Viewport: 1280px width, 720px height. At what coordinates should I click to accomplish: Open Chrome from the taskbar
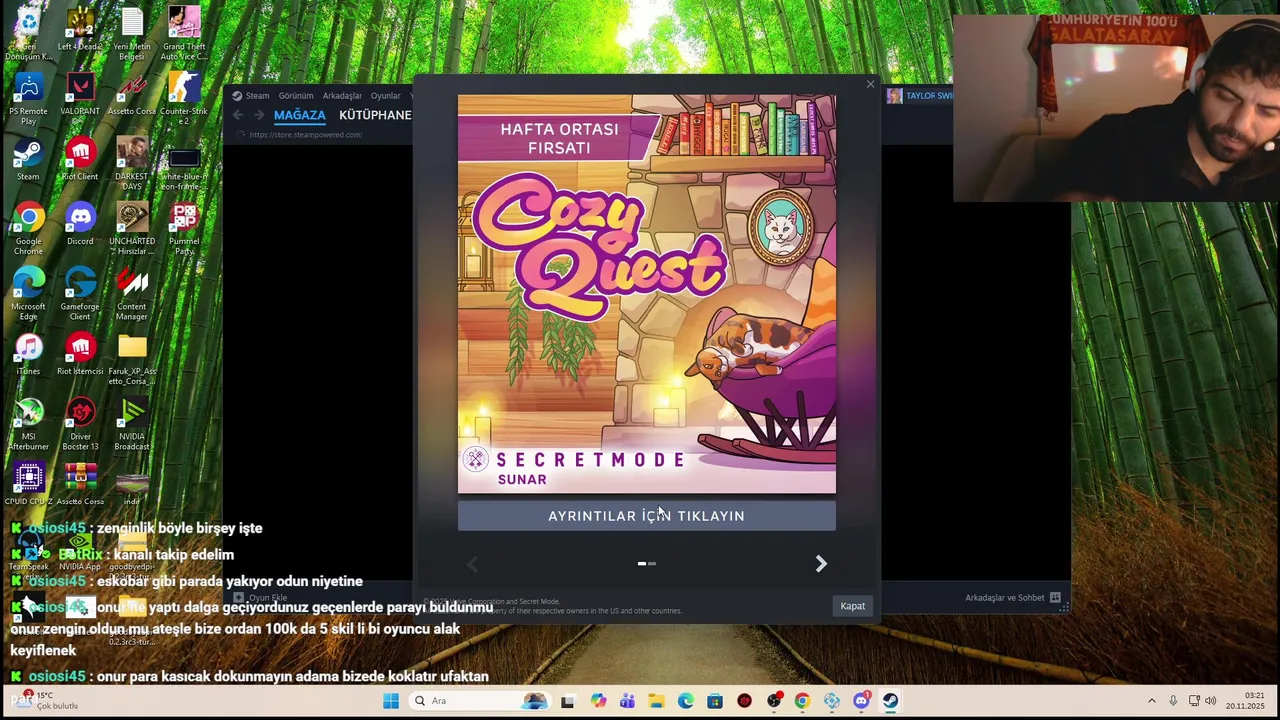click(802, 701)
